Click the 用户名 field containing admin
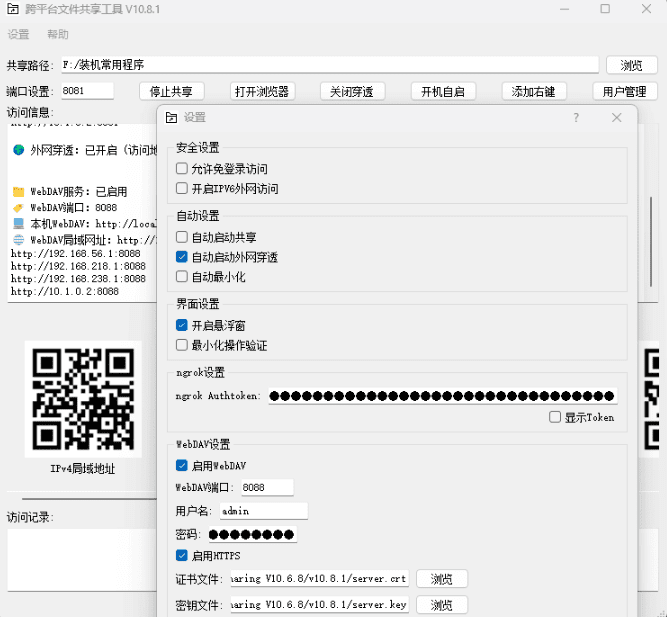The height and width of the screenshot is (617, 667). click(264, 511)
